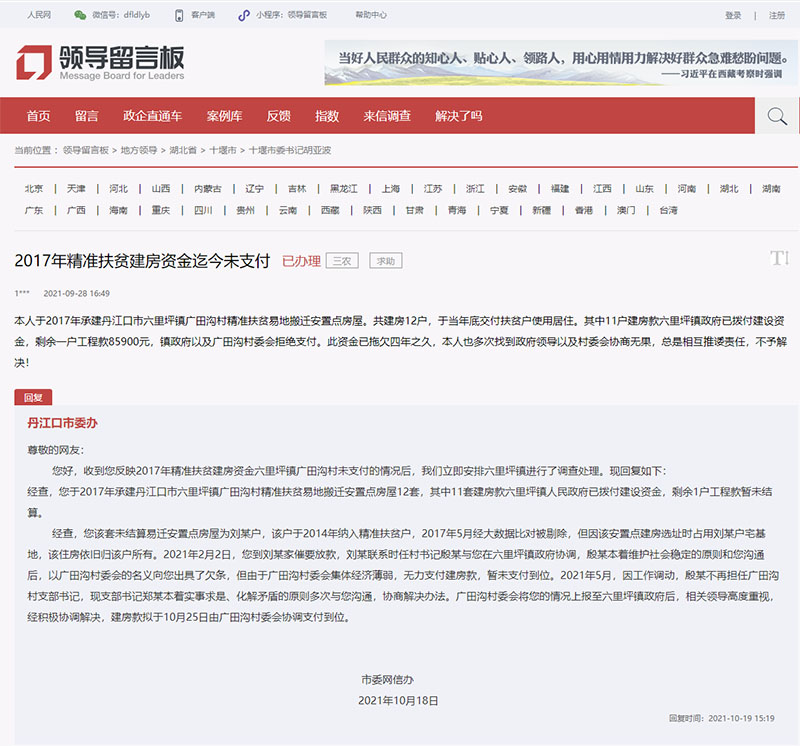Click the 注册 register link
This screenshot has height=746, width=800.
(x=777, y=16)
